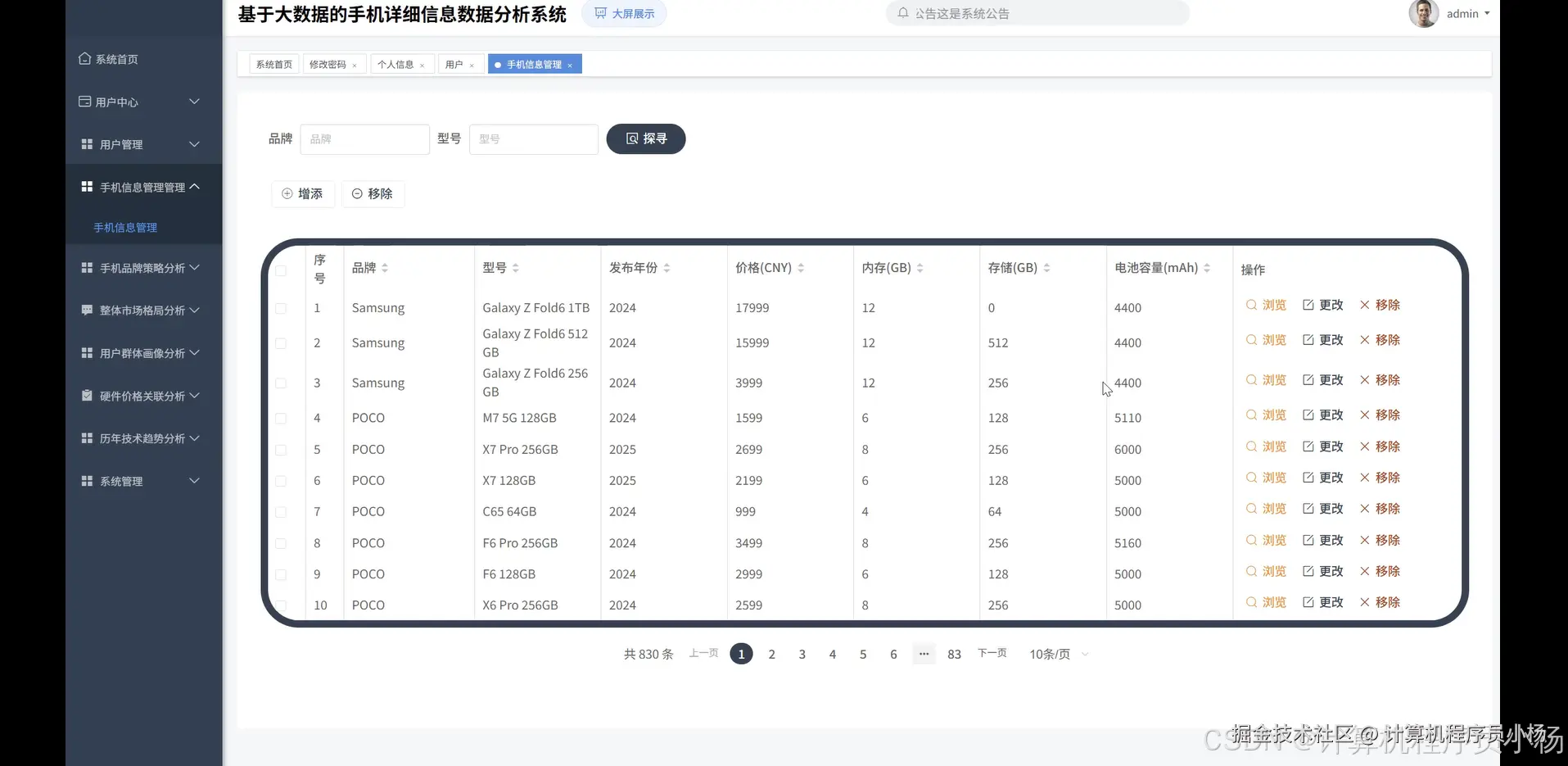Click the 整体市场格局分析 chat icon
The height and width of the screenshot is (766, 1568).
pos(87,310)
